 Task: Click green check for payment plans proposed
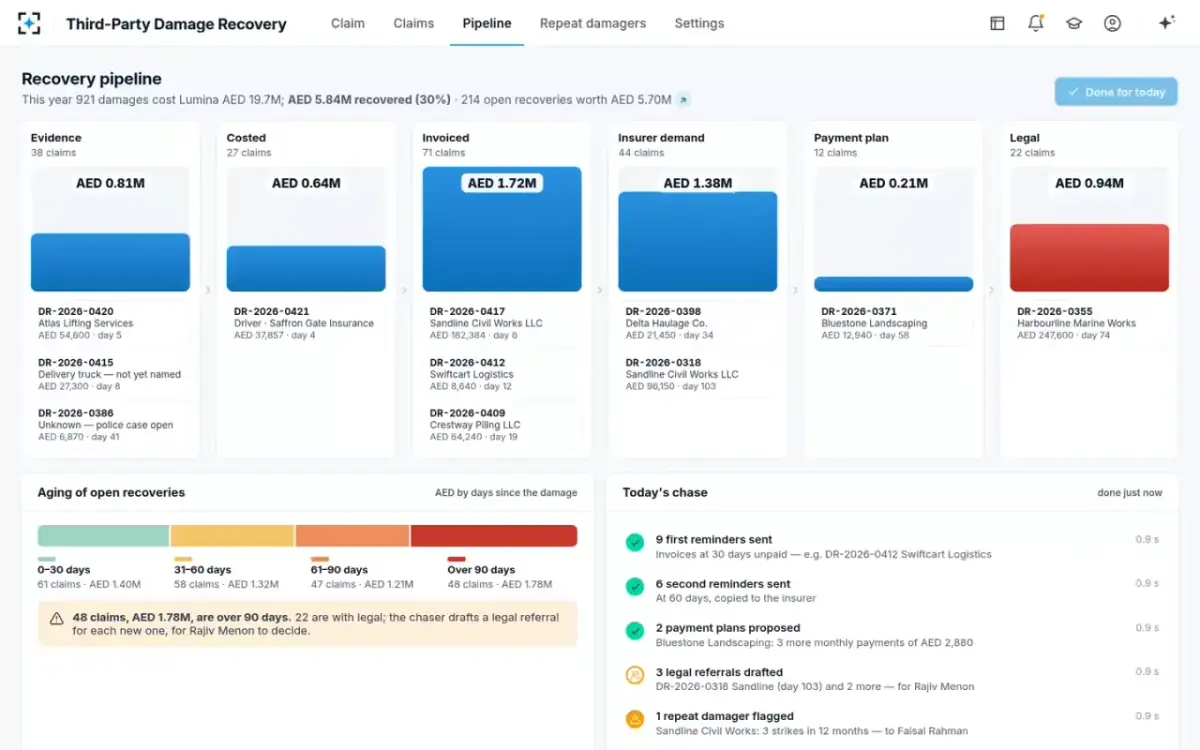click(x=634, y=631)
